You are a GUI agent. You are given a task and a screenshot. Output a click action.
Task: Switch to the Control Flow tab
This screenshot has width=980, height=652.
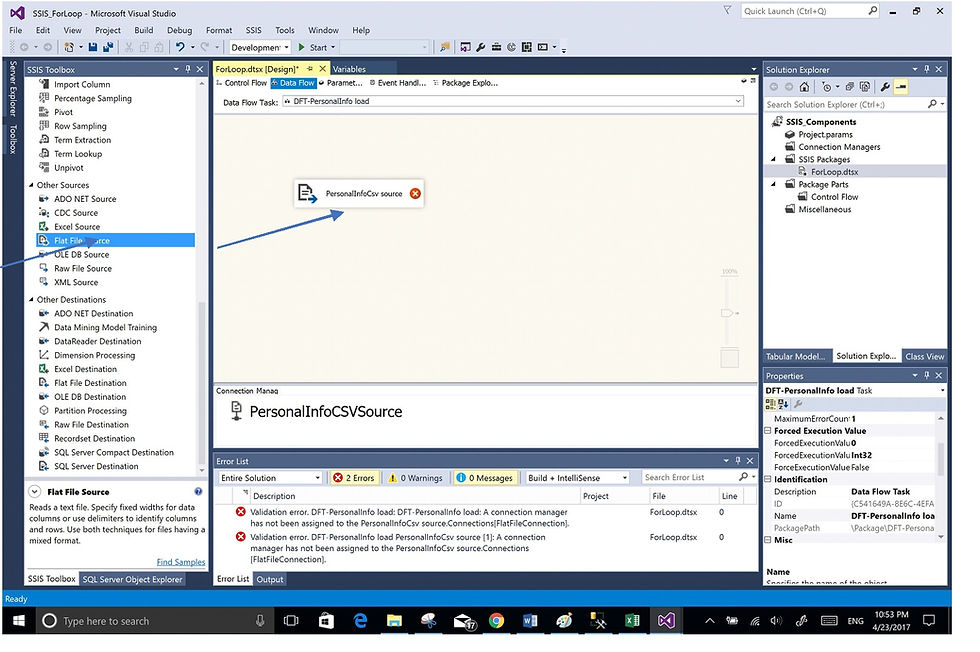241,83
